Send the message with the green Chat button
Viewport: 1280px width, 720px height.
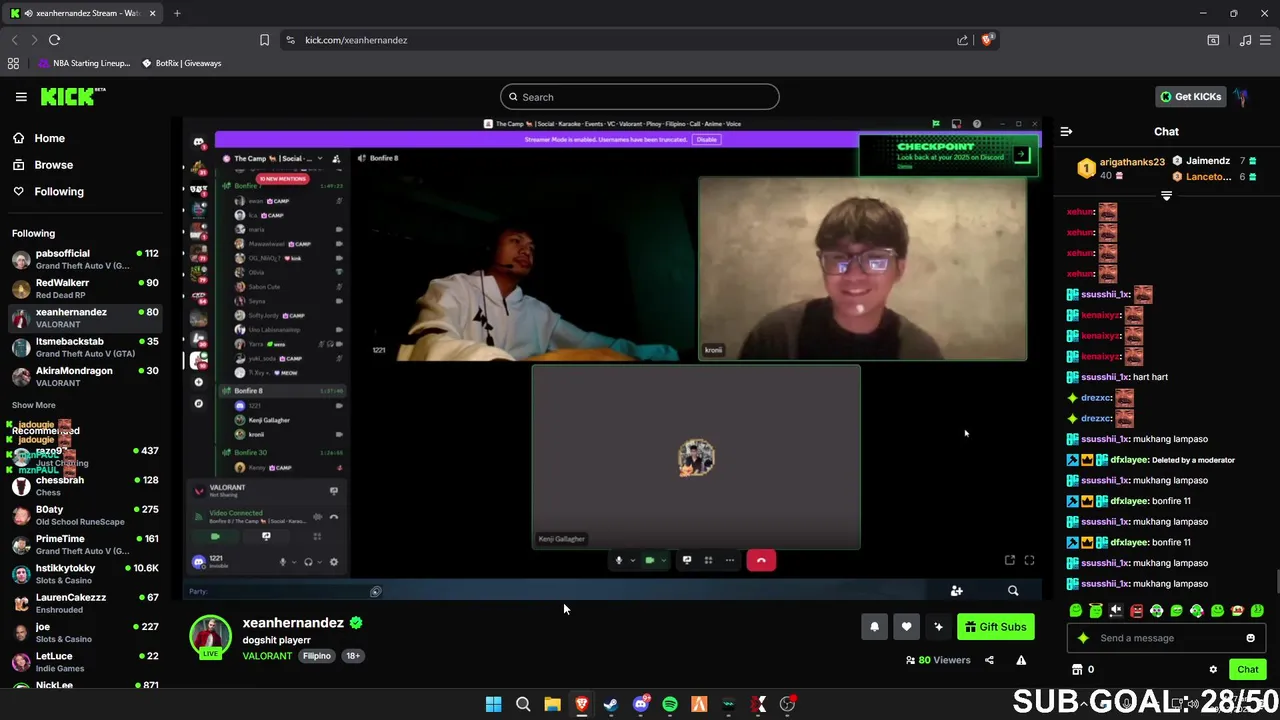(1247, 670)
